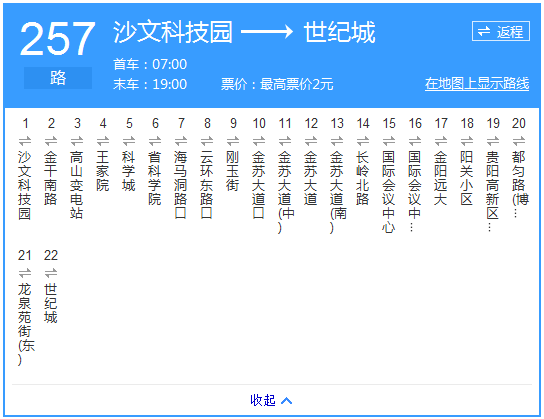Click the first bus time 首车：07:00
The image size is (544, 419).
(150, 64)
